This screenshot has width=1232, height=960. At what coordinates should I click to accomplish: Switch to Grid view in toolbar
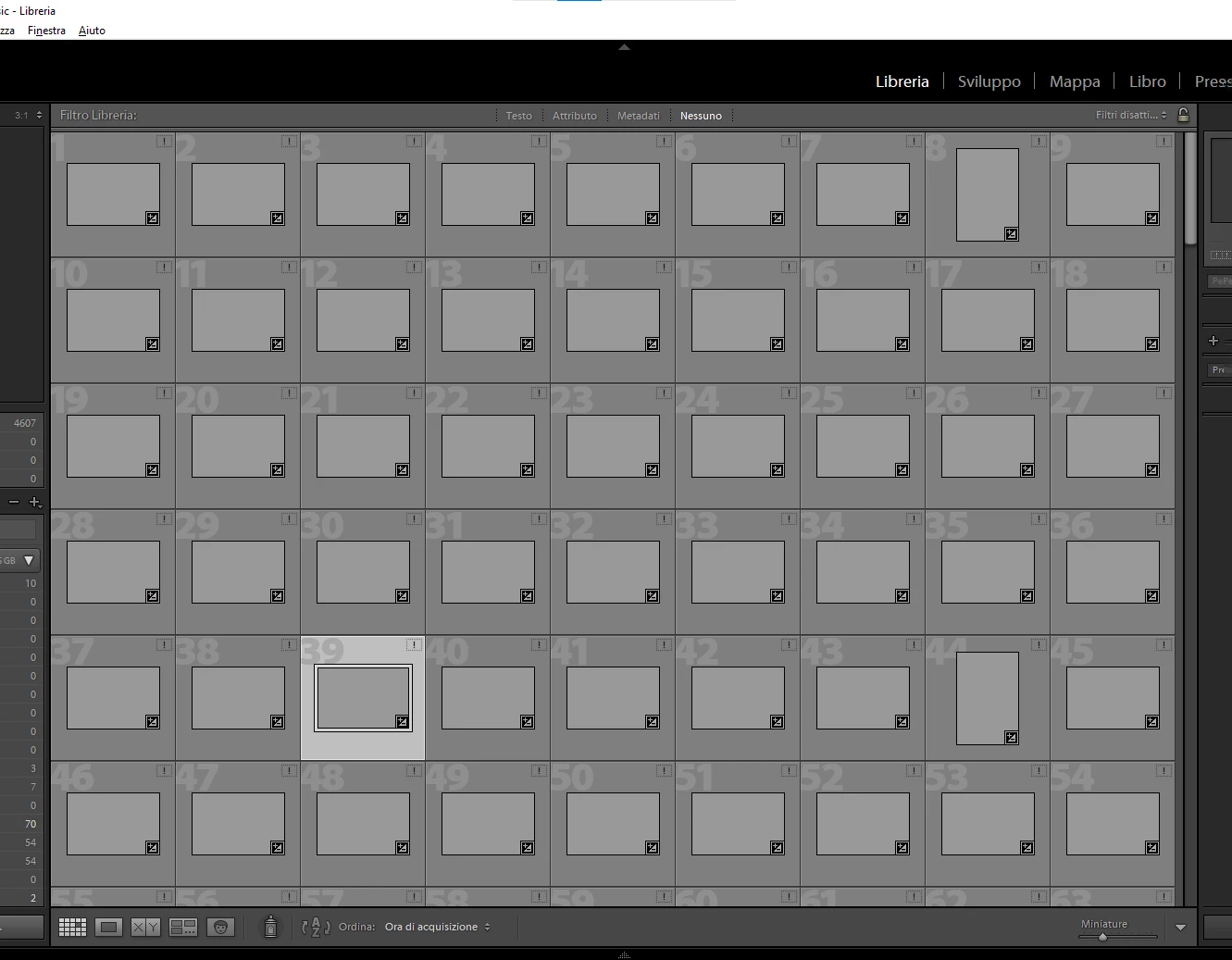pos(72,927)
